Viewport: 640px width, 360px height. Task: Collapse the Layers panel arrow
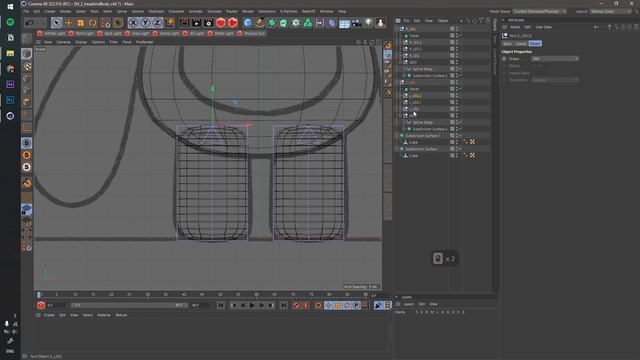click(x=396, y=297)
